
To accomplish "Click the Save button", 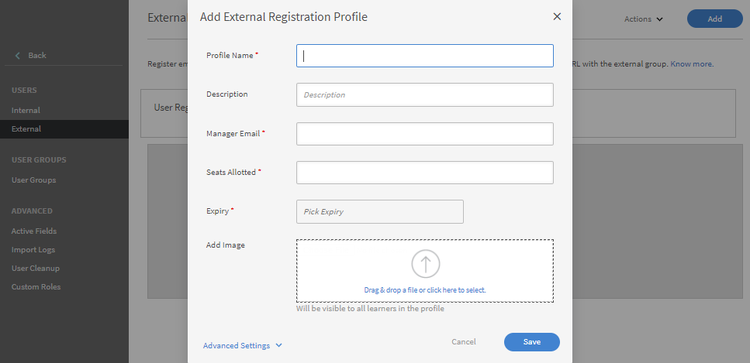I will pos(532,342).
